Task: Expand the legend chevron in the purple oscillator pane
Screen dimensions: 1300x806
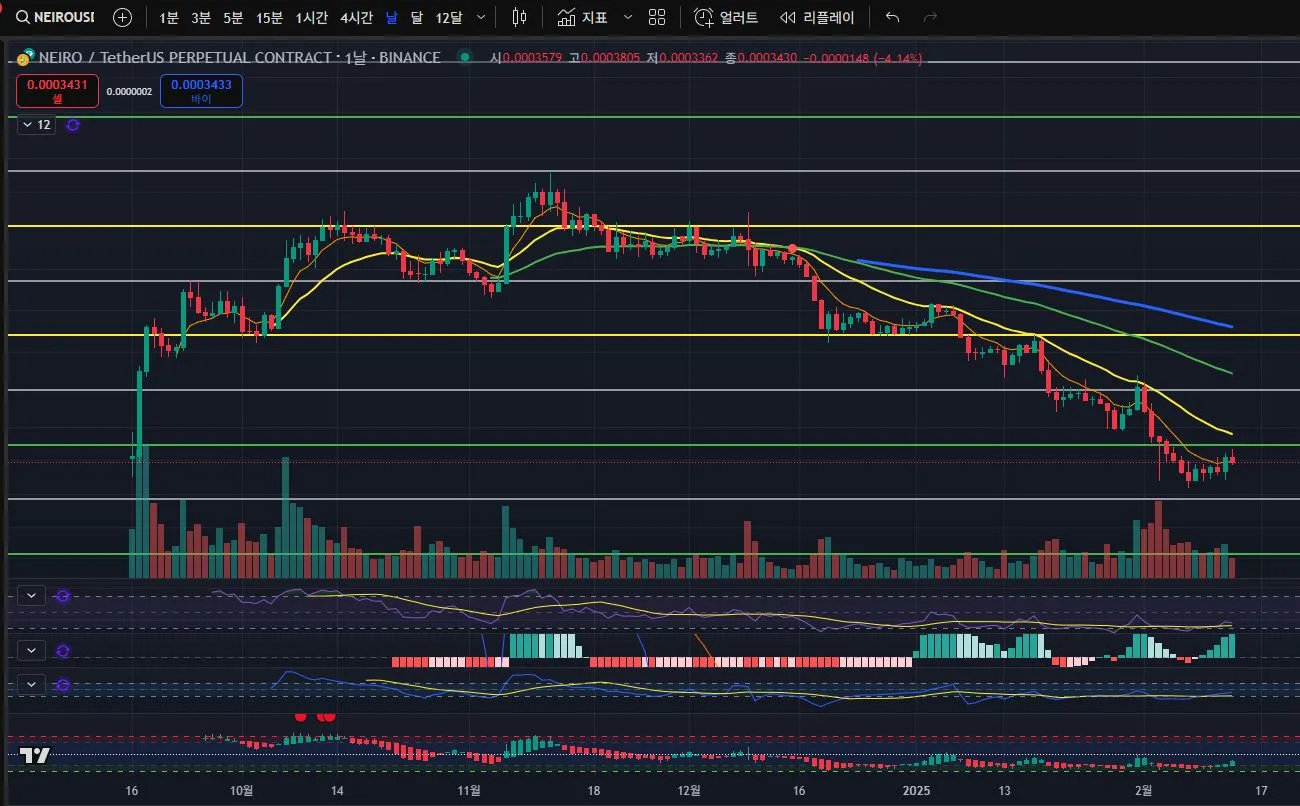Action: pos(32,595)
